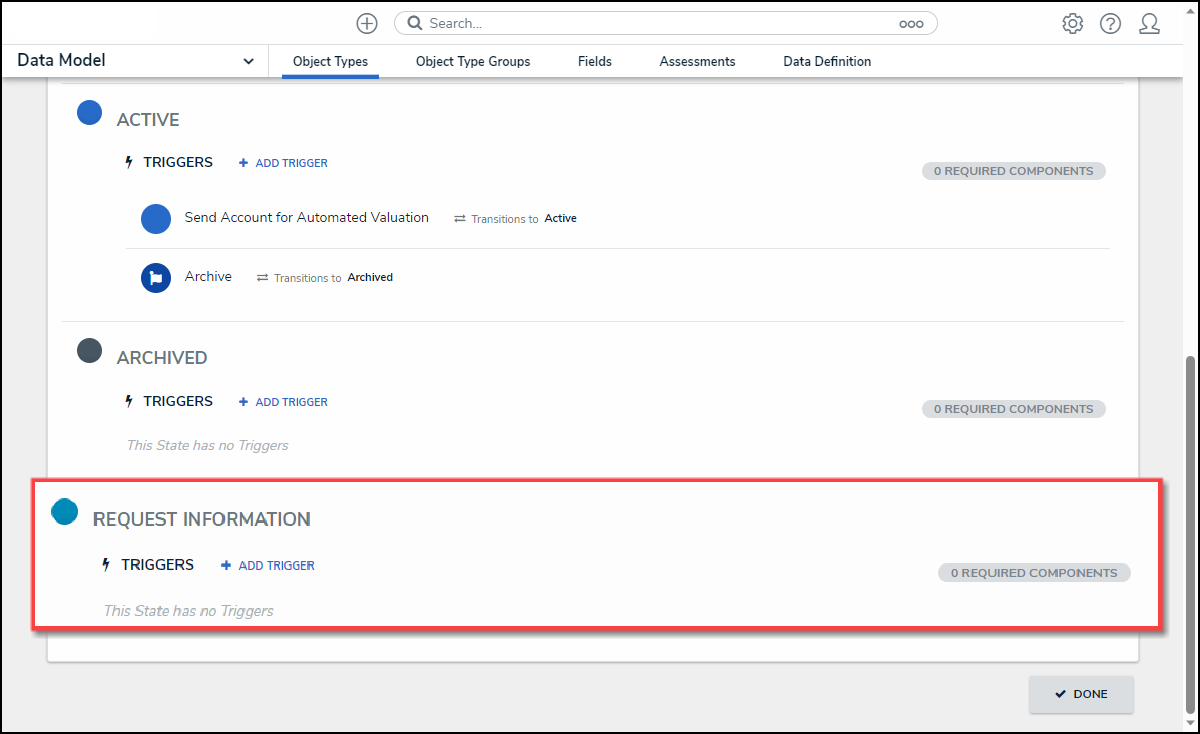Click transition arrows icon on the Archive row
Screen dimensions: 1200x734
(263, 278)
